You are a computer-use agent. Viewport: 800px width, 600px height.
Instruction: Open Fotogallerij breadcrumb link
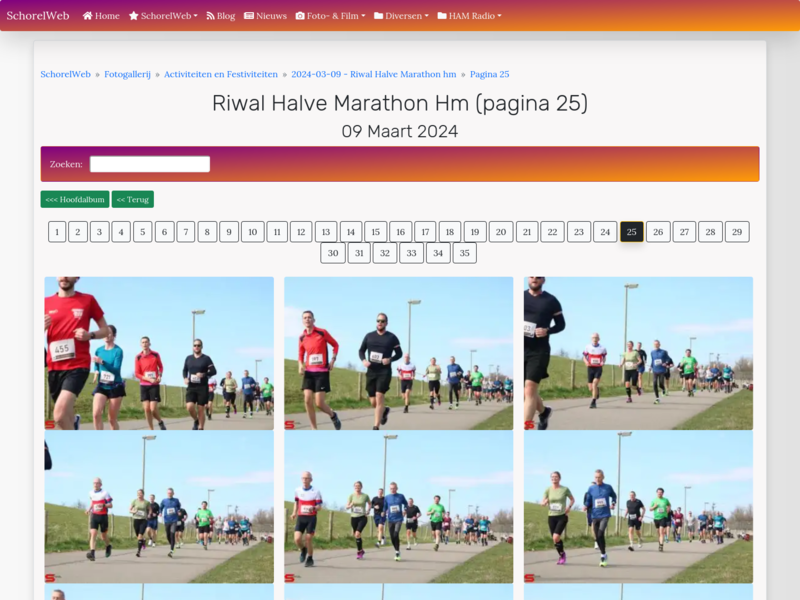(128, 74)
